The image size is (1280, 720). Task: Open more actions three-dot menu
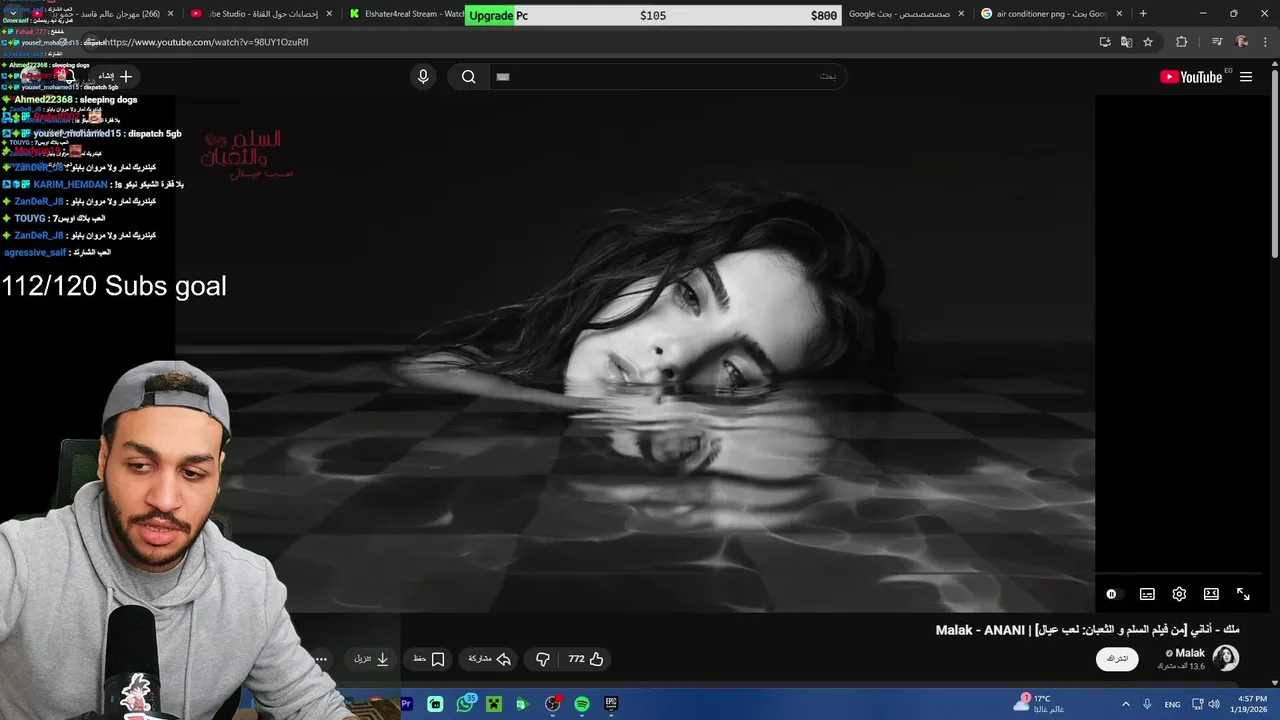coord(321,659)
